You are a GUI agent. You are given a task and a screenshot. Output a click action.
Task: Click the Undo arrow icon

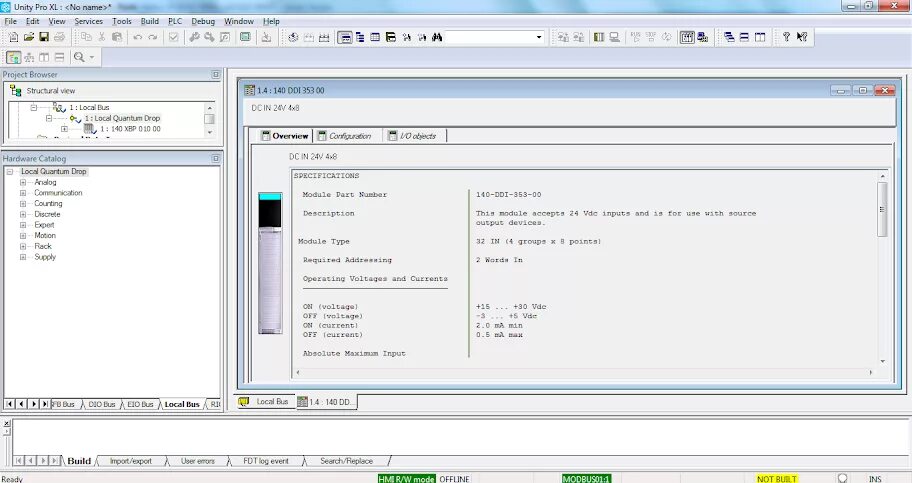pos(137,37)
